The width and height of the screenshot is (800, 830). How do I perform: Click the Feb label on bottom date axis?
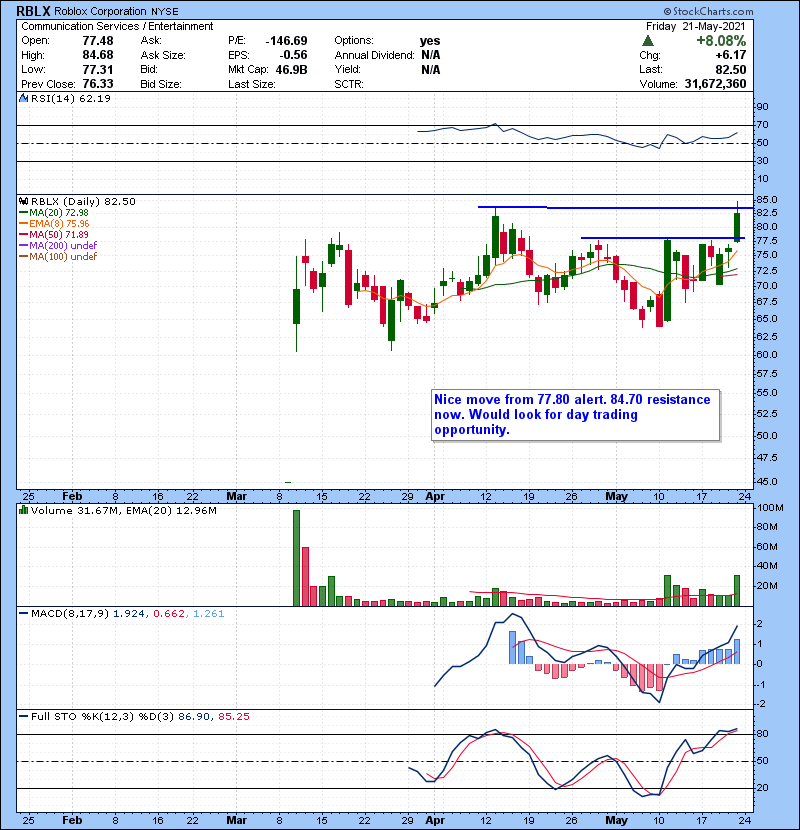[72, 820]
